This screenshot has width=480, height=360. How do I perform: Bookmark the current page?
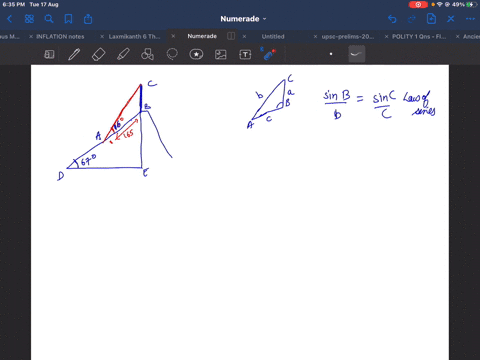(68, 19)
